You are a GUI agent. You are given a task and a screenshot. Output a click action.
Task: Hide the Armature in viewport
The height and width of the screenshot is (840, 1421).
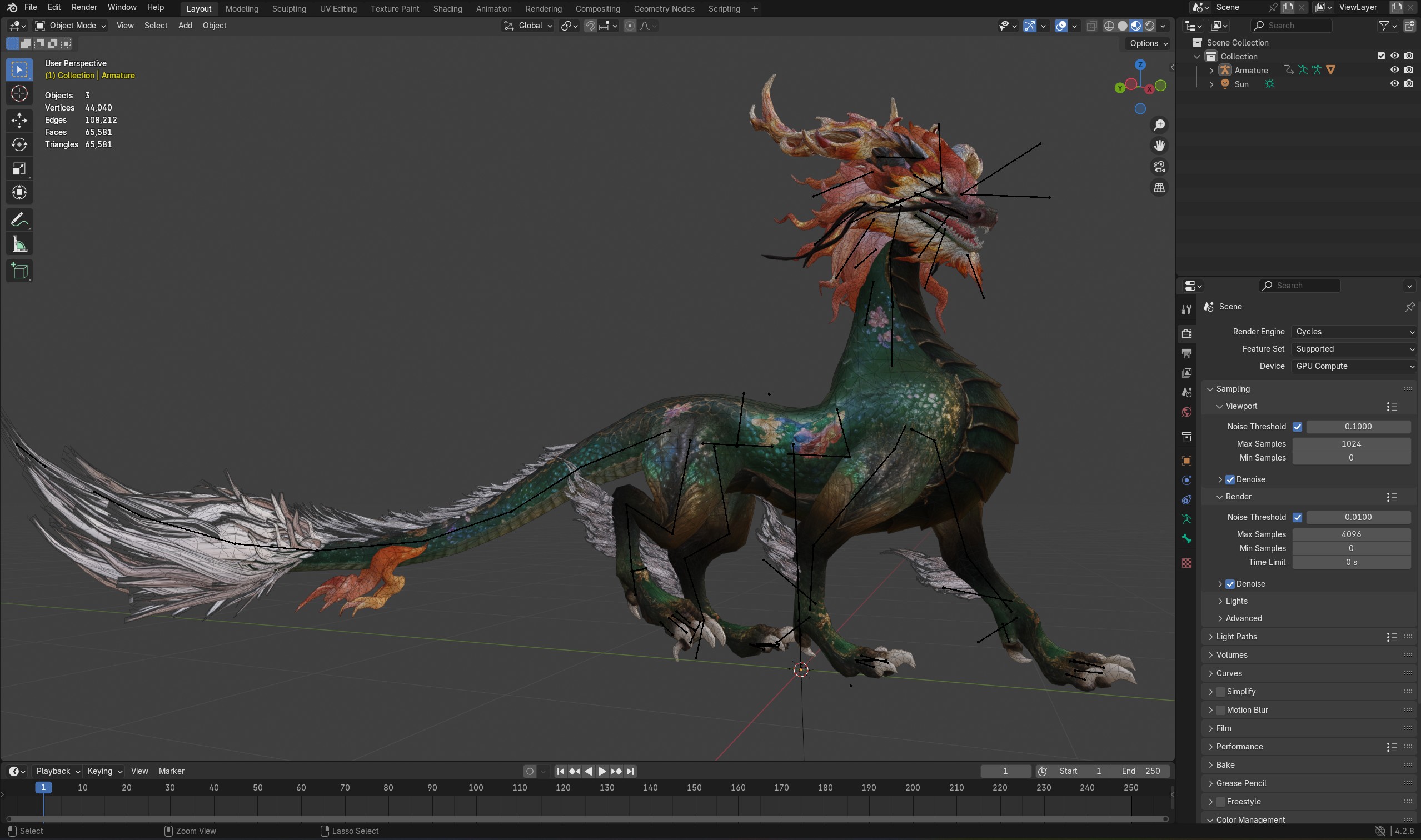pyautogui.click(x=1394, y=70)
